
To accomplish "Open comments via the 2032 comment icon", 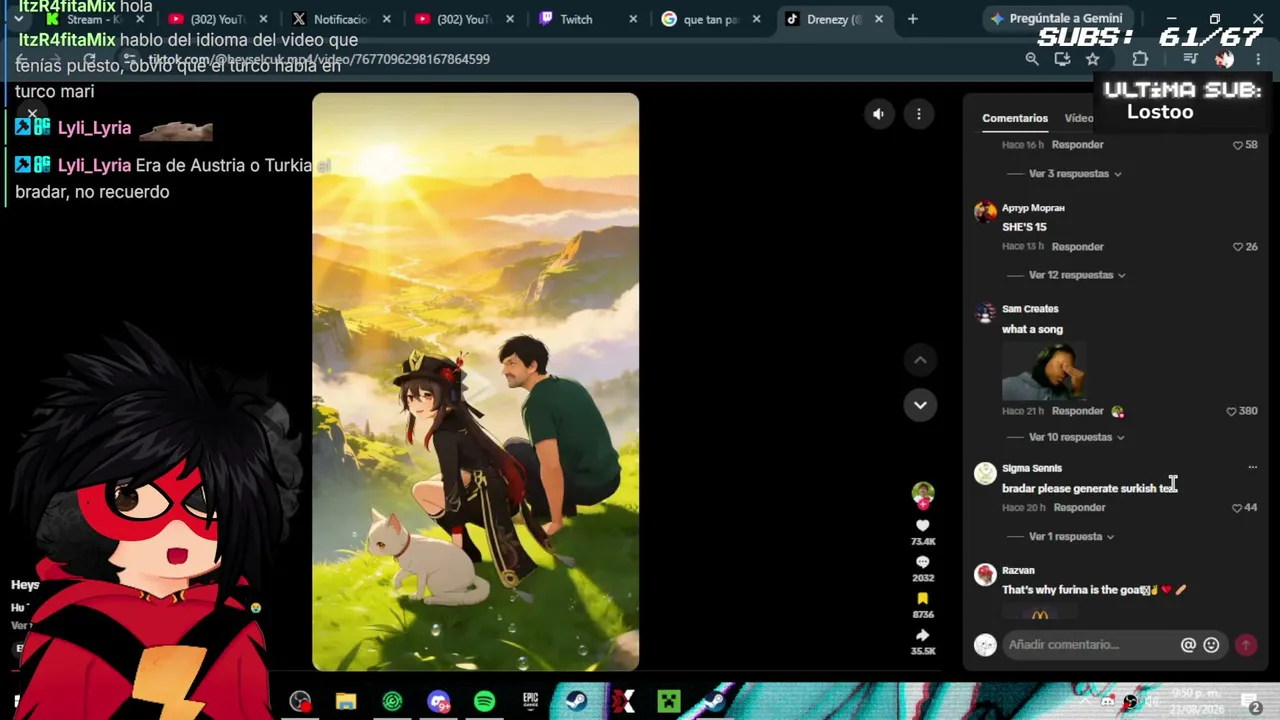I will click(x=922, y=562).
